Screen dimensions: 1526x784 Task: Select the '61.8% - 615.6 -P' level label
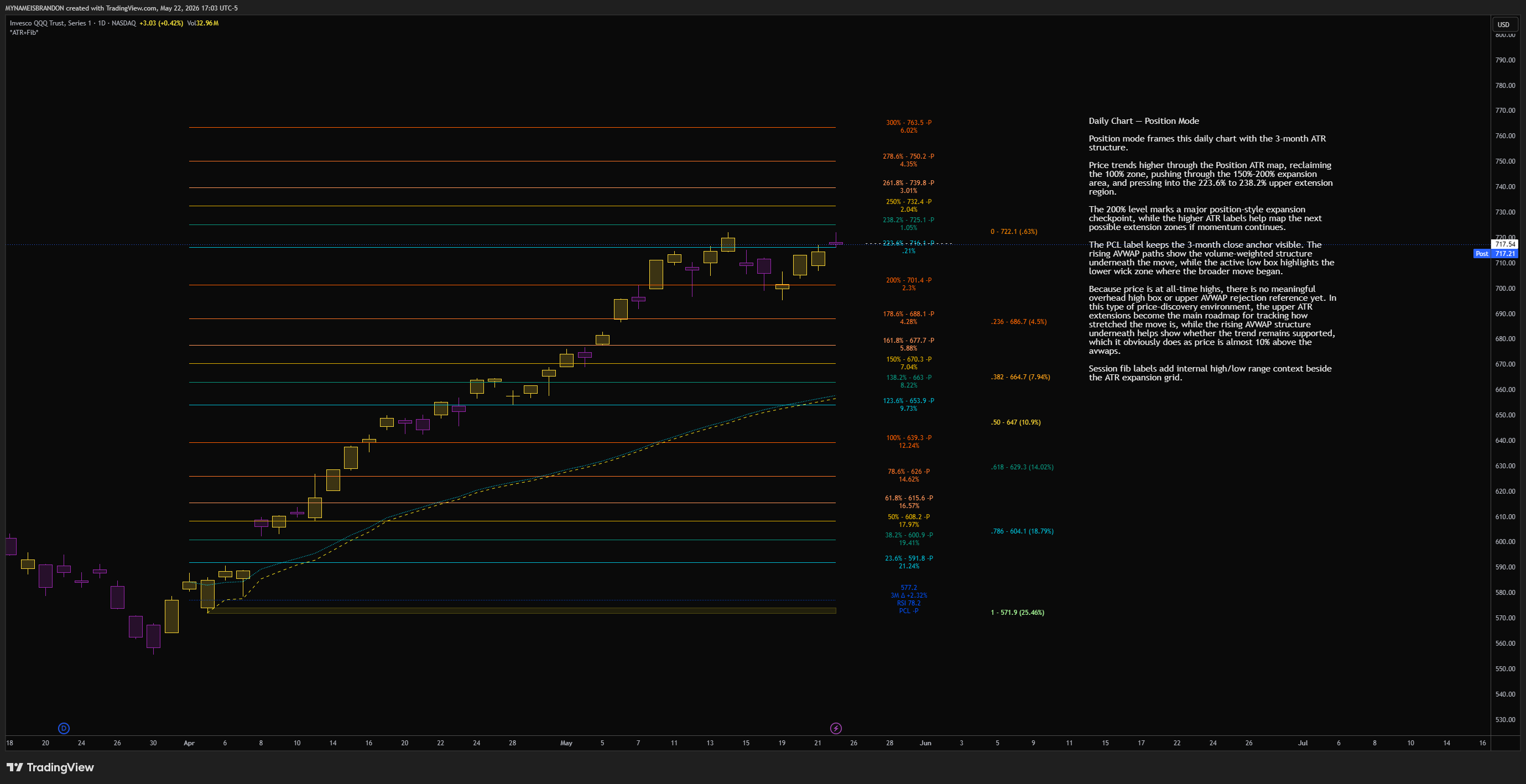pyautogui.click(x=908, y=498)
